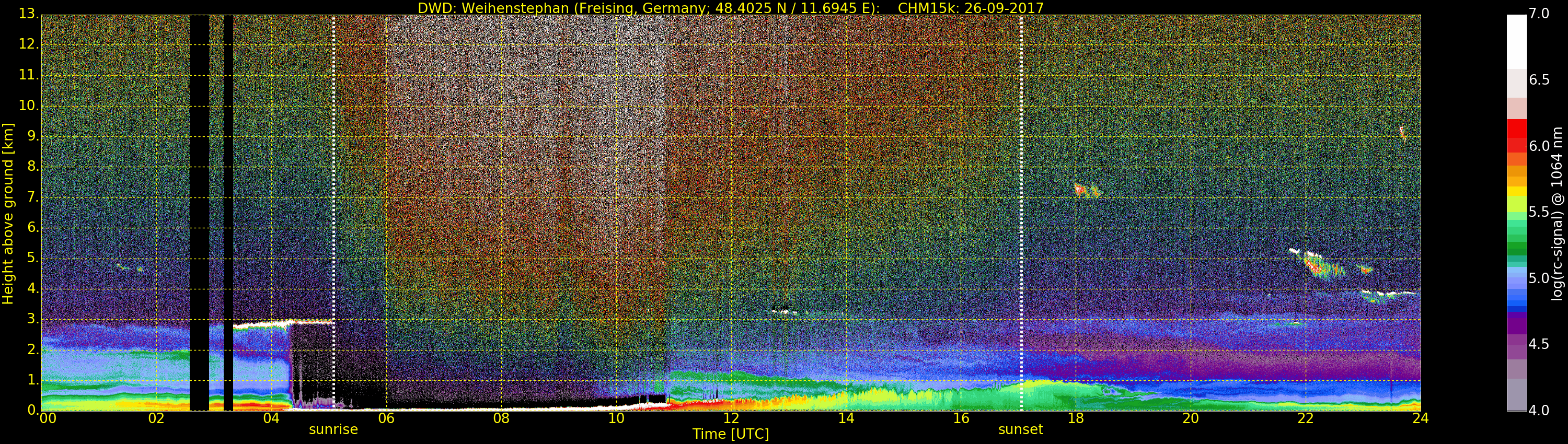Viewport: 1568px width, 444px height.
Task: Click the narrow black data gap bar
Action: [x=228, y=213]
